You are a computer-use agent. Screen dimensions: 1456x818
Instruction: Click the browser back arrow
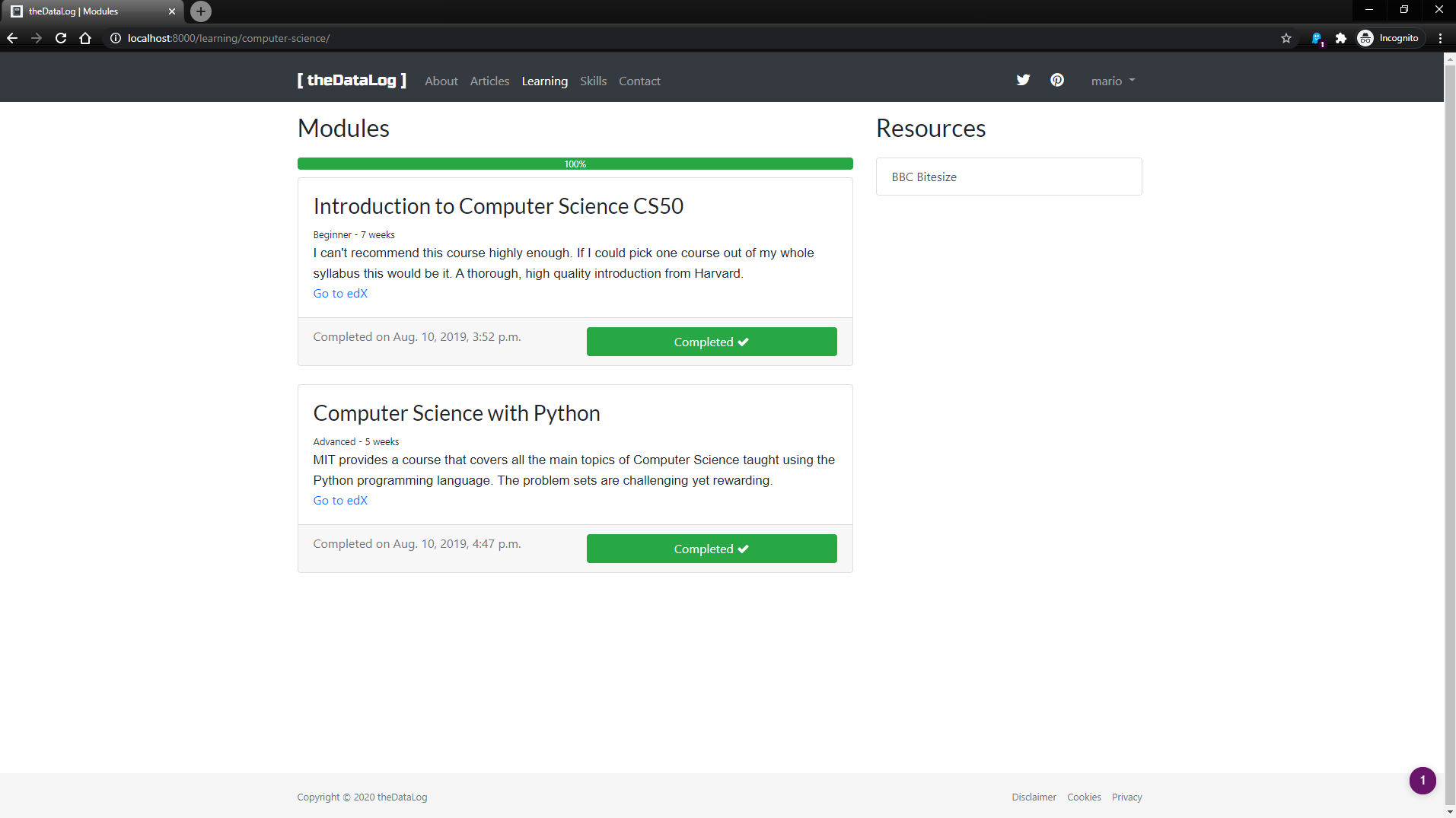click(x=12, y=38)
